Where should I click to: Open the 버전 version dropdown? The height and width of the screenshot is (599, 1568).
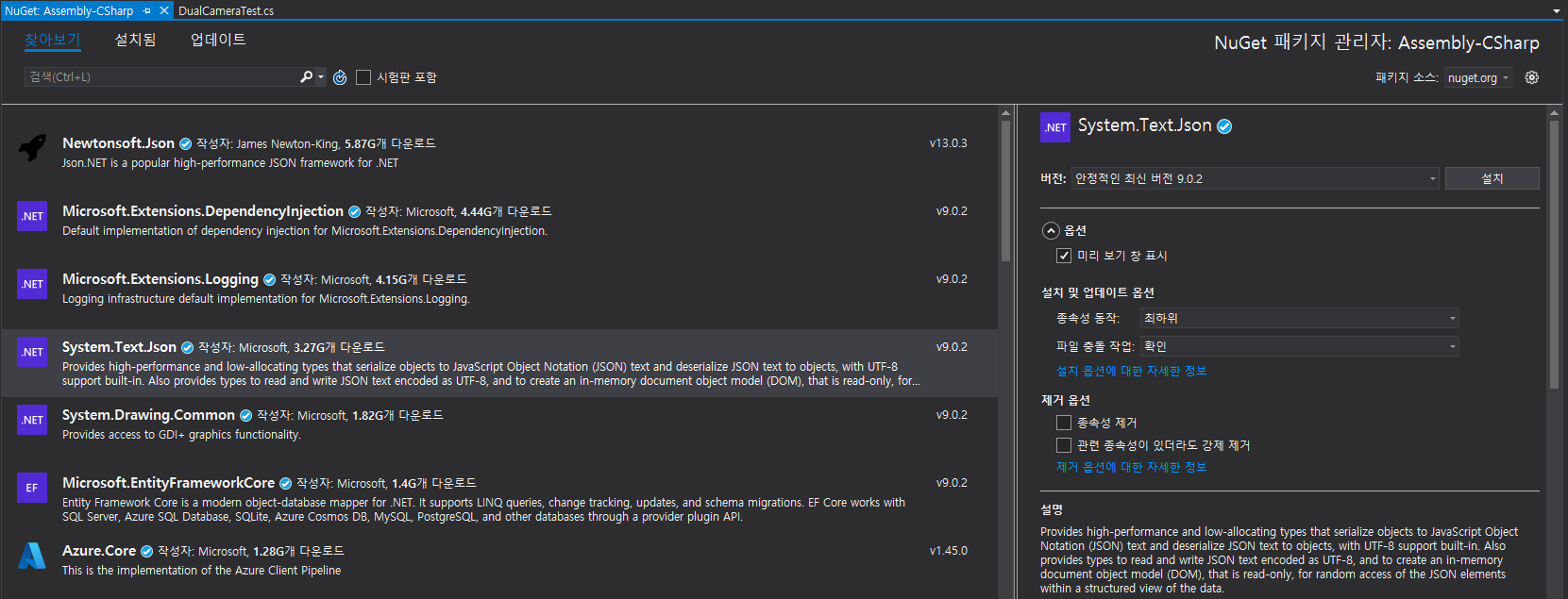pos(1255,178)
